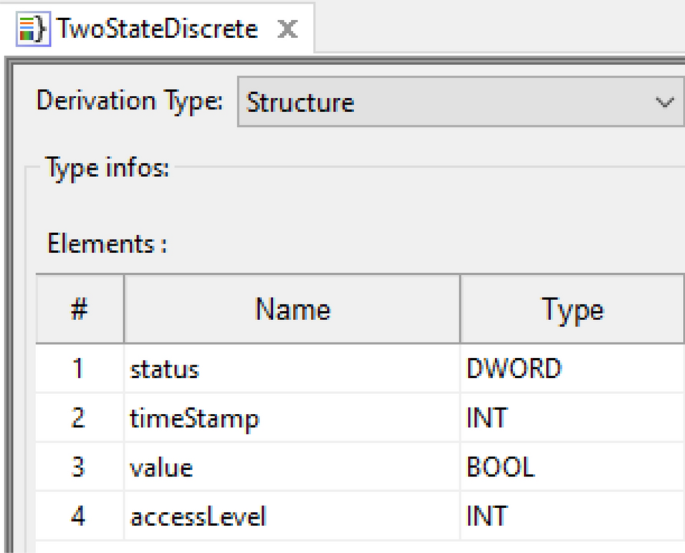
Task: Select row number 1 in Elements
Action: pyautogui.click(x=80, y=369)
